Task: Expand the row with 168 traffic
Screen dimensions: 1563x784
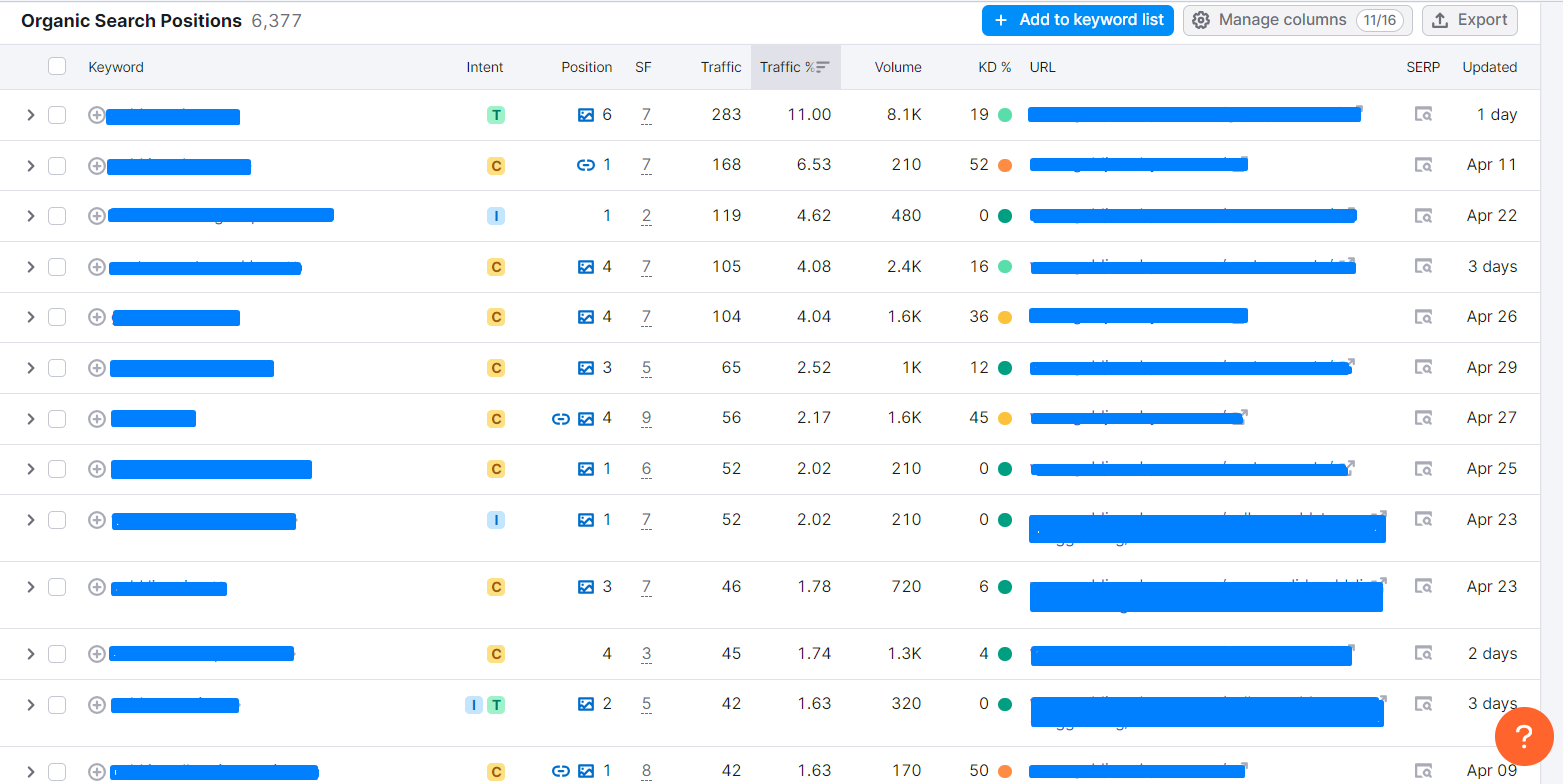Action: click(x=30, y=166)
